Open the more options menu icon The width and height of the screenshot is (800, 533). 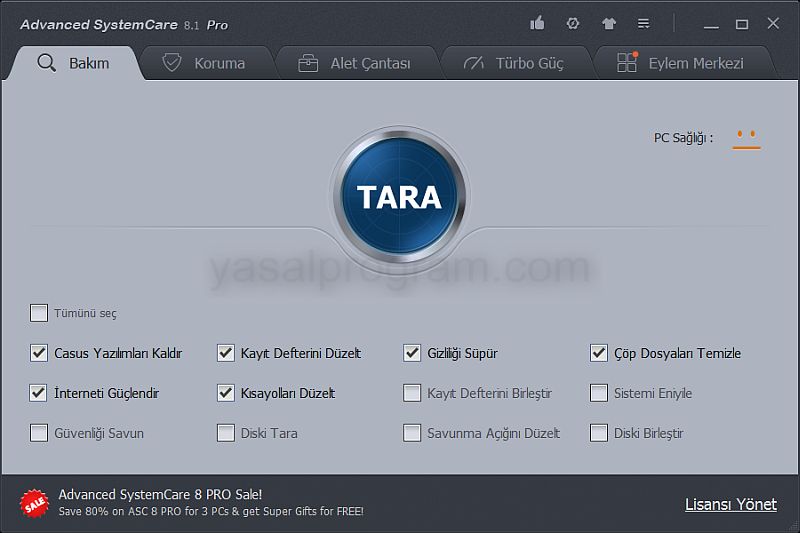[644, 23]
